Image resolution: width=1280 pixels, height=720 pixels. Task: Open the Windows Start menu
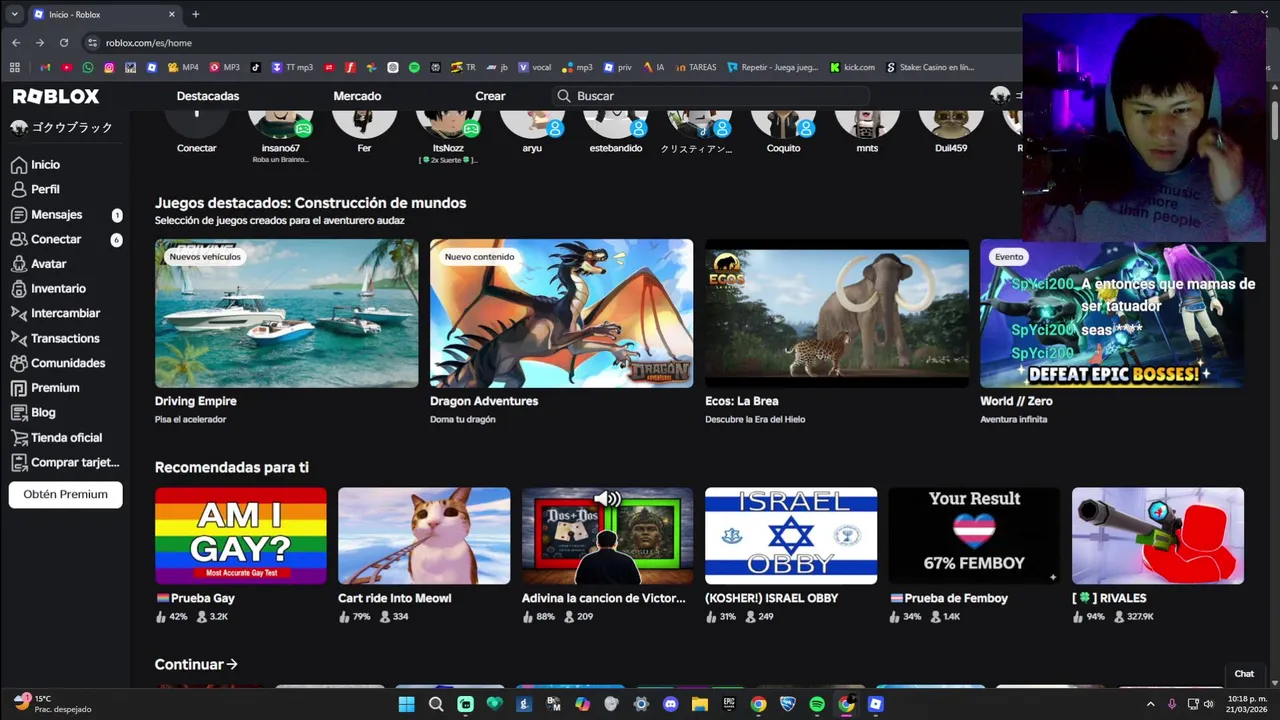coord(406,704)
